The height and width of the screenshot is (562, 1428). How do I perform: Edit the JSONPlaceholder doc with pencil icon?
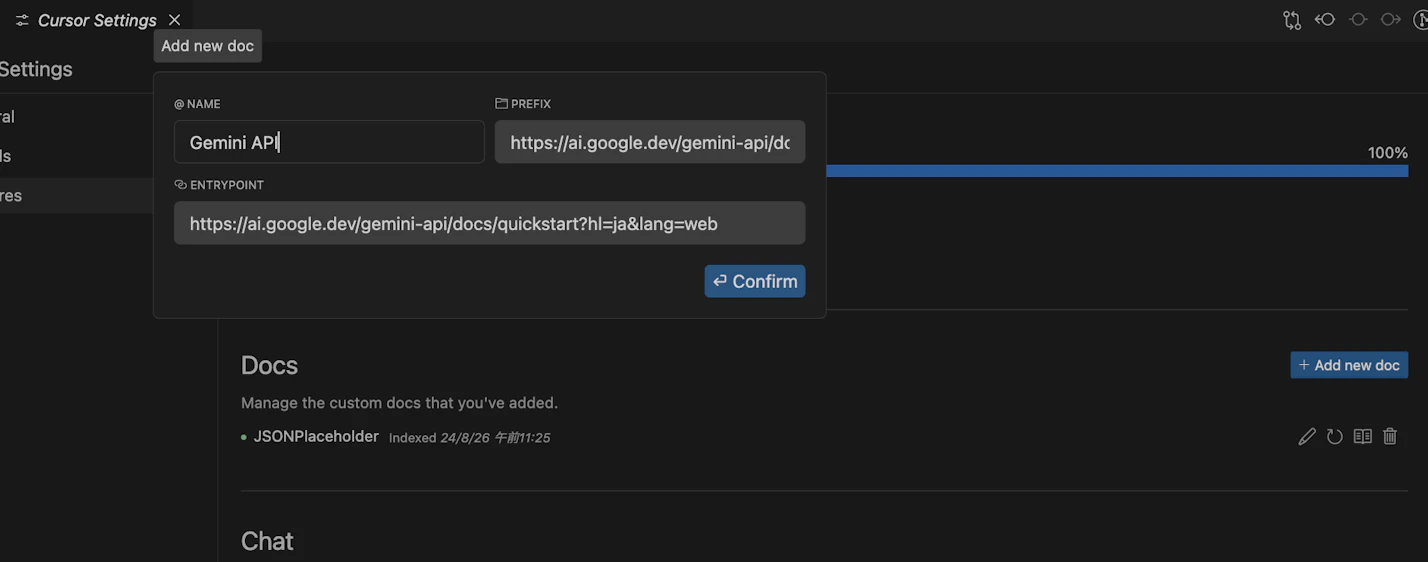(x=1307, y=437)
